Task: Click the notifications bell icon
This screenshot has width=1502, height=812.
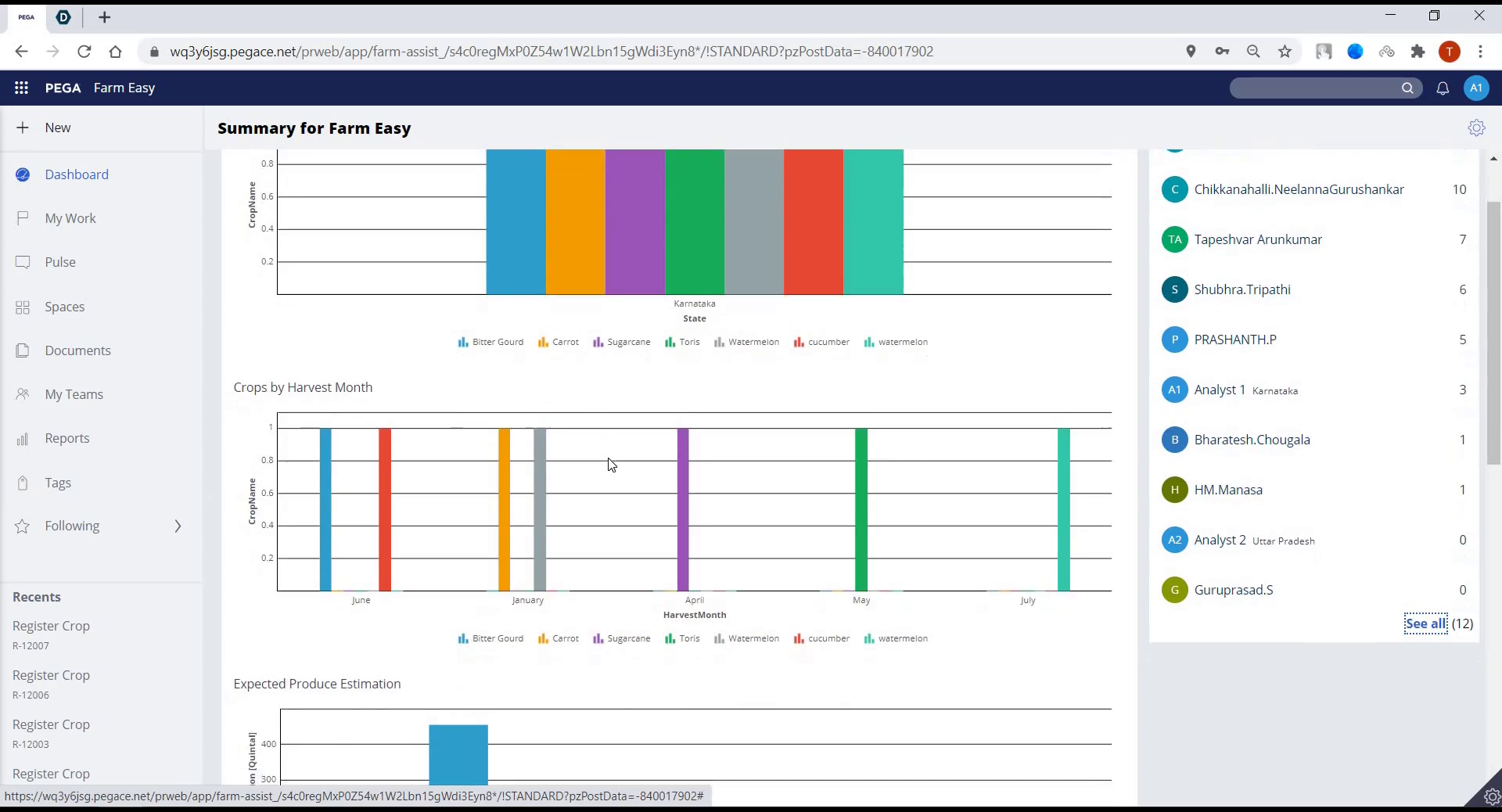Action: point(1443,88)
